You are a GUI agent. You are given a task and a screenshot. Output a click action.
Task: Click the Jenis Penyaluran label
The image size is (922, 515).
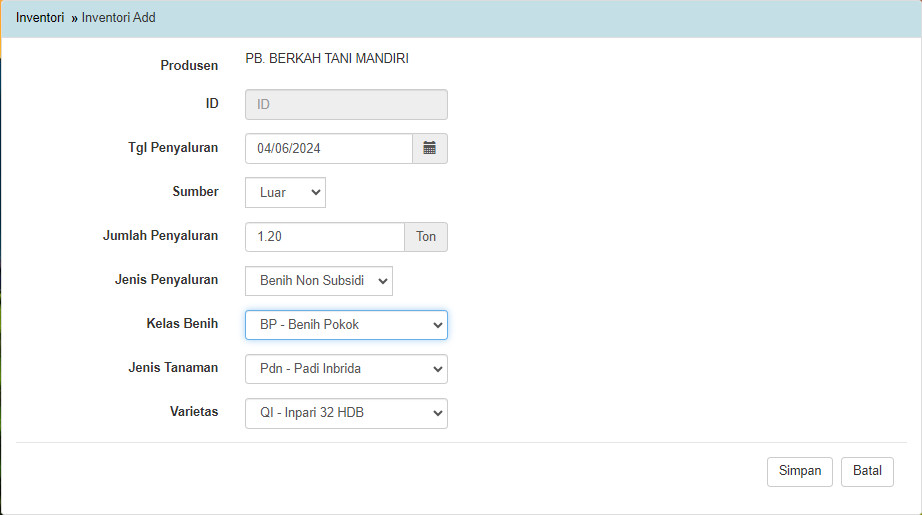(166, 280)
